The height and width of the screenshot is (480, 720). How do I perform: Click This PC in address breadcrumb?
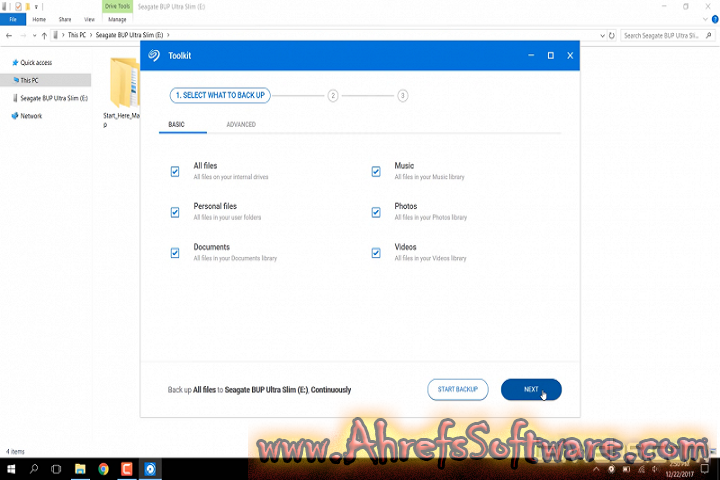pyautogui.click(x=77, y=35)
